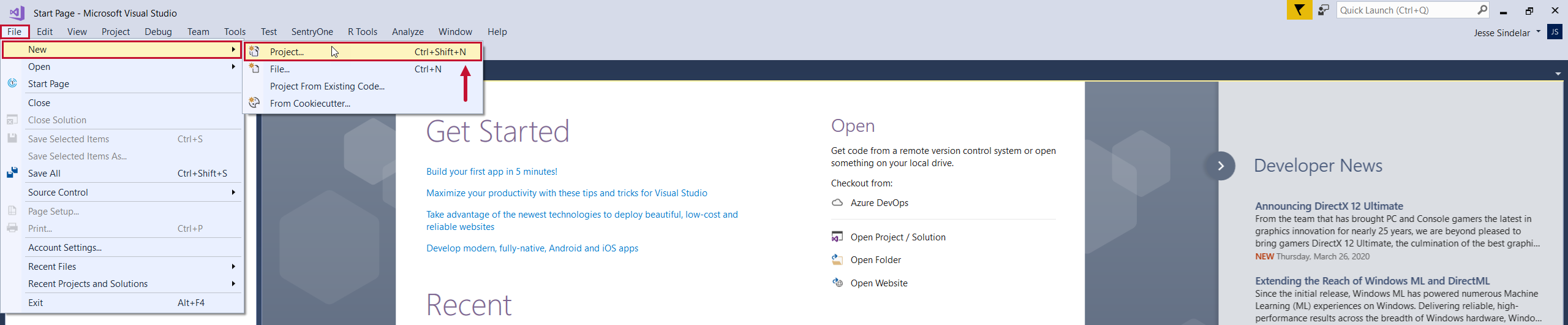
Task: Click the From Cookiecutter icon
Action: click(254, 103)
